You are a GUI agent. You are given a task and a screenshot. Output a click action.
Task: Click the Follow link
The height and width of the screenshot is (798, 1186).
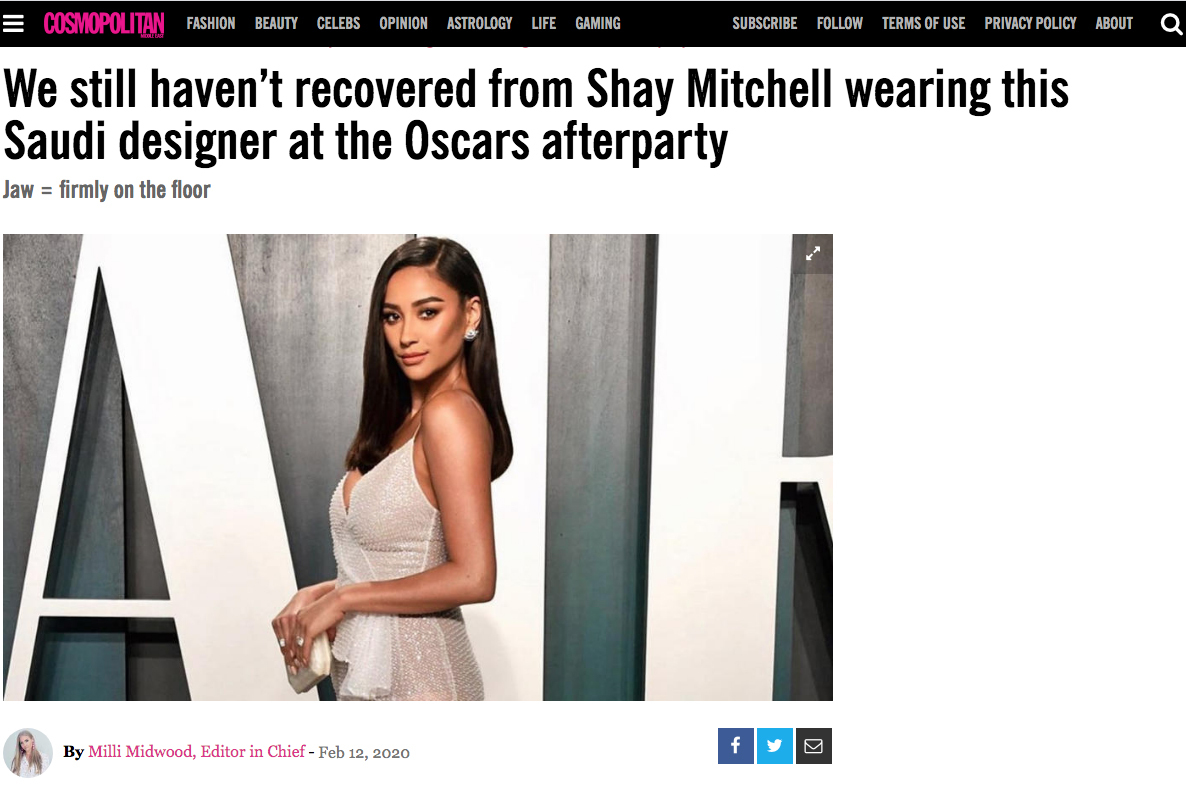point(840,23)
